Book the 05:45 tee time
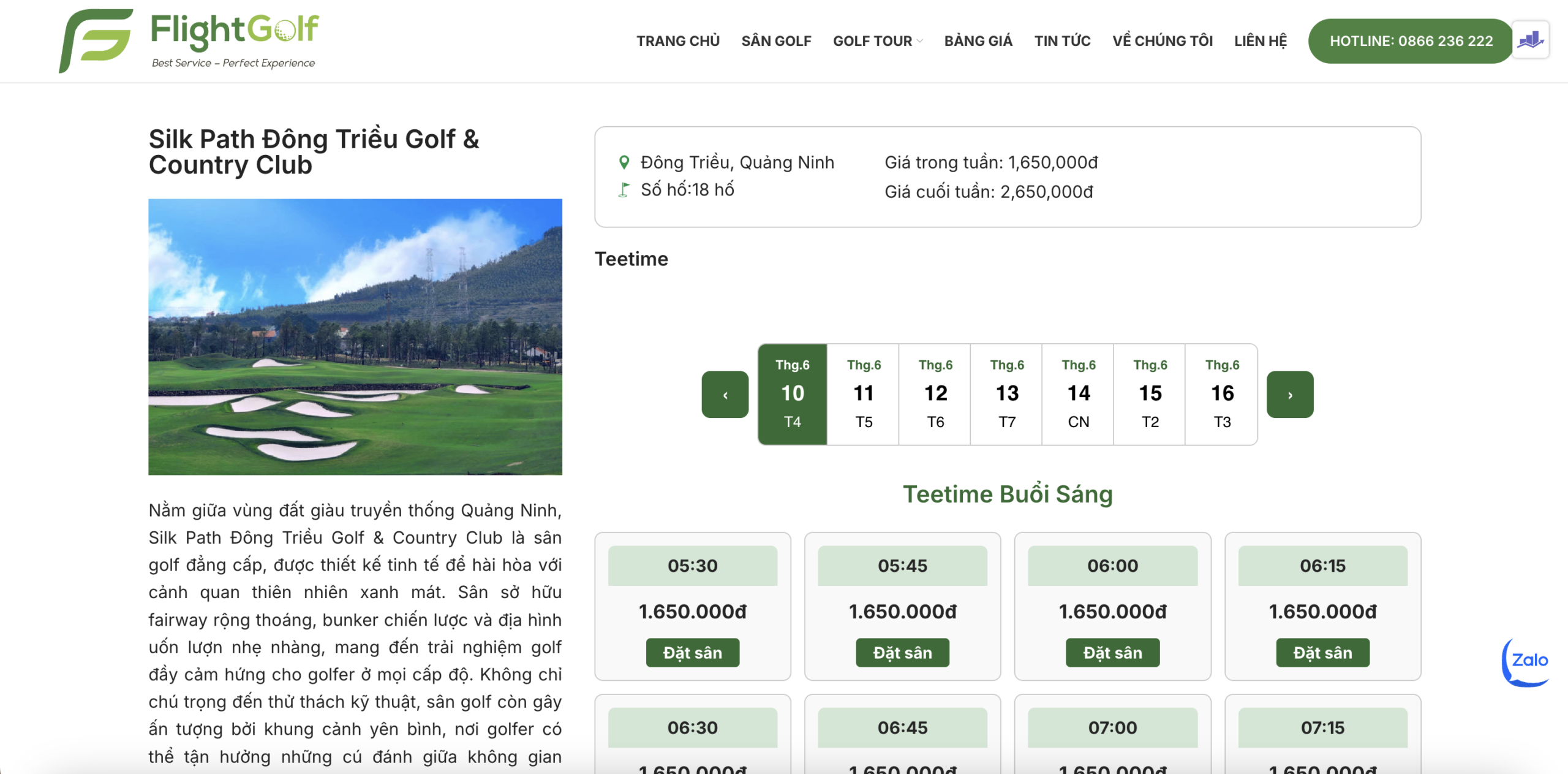Viewport: 1568px width, 774px height. [x=903, y=653]
